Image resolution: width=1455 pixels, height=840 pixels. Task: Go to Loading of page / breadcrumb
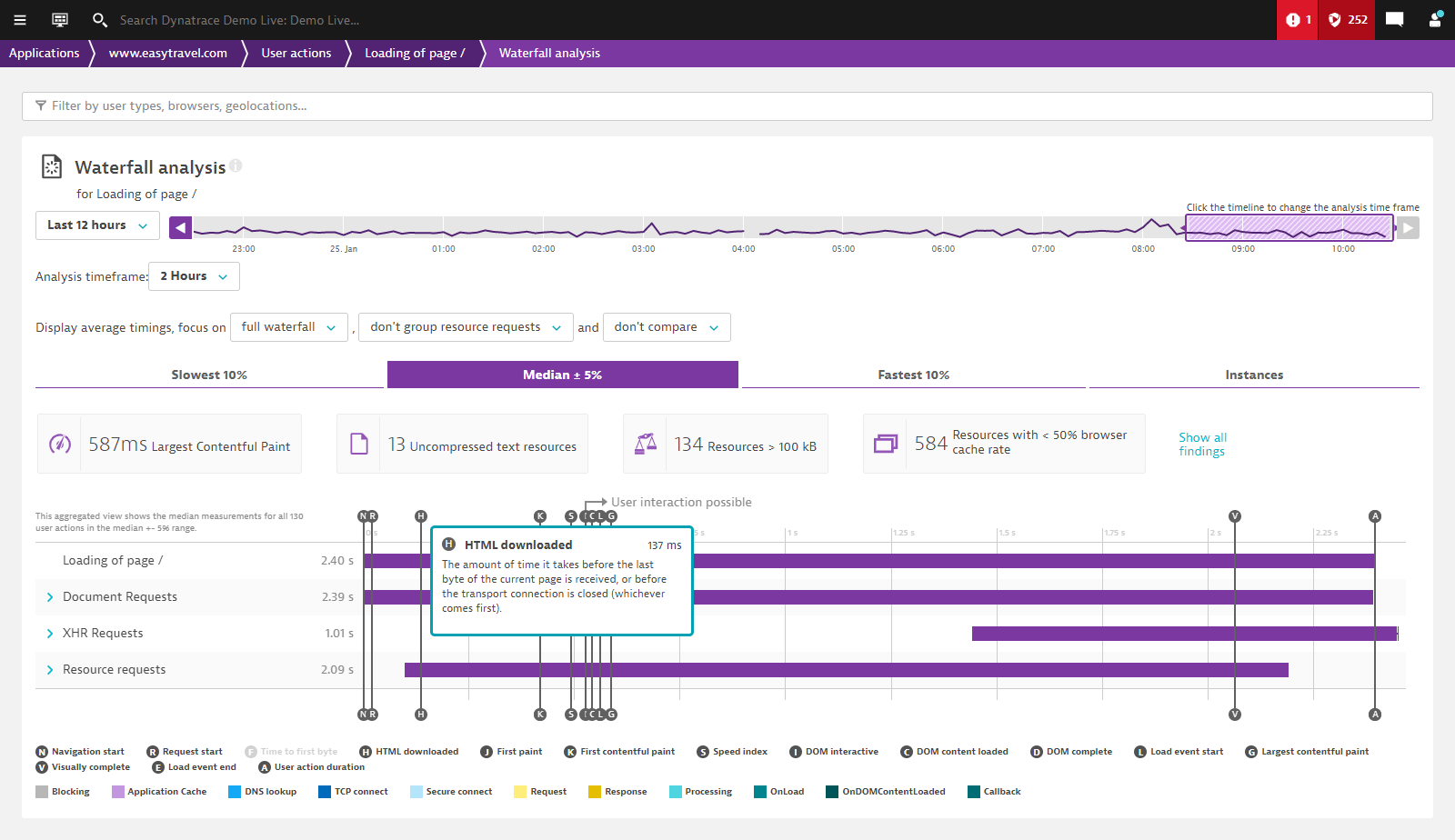tap(415, 53)
